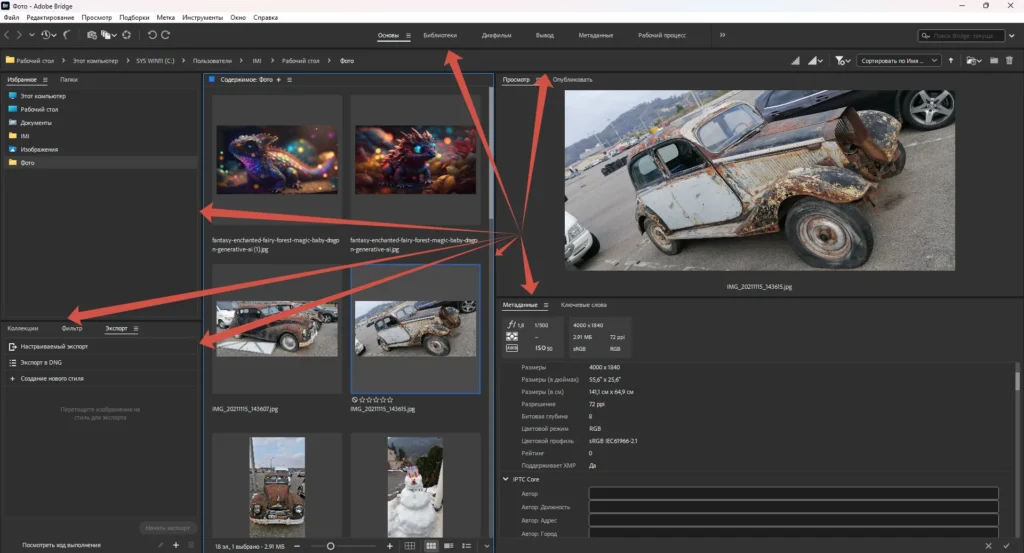Open thumbnail options triangle dropdown

pyautogui.click(x=814, y=61)
